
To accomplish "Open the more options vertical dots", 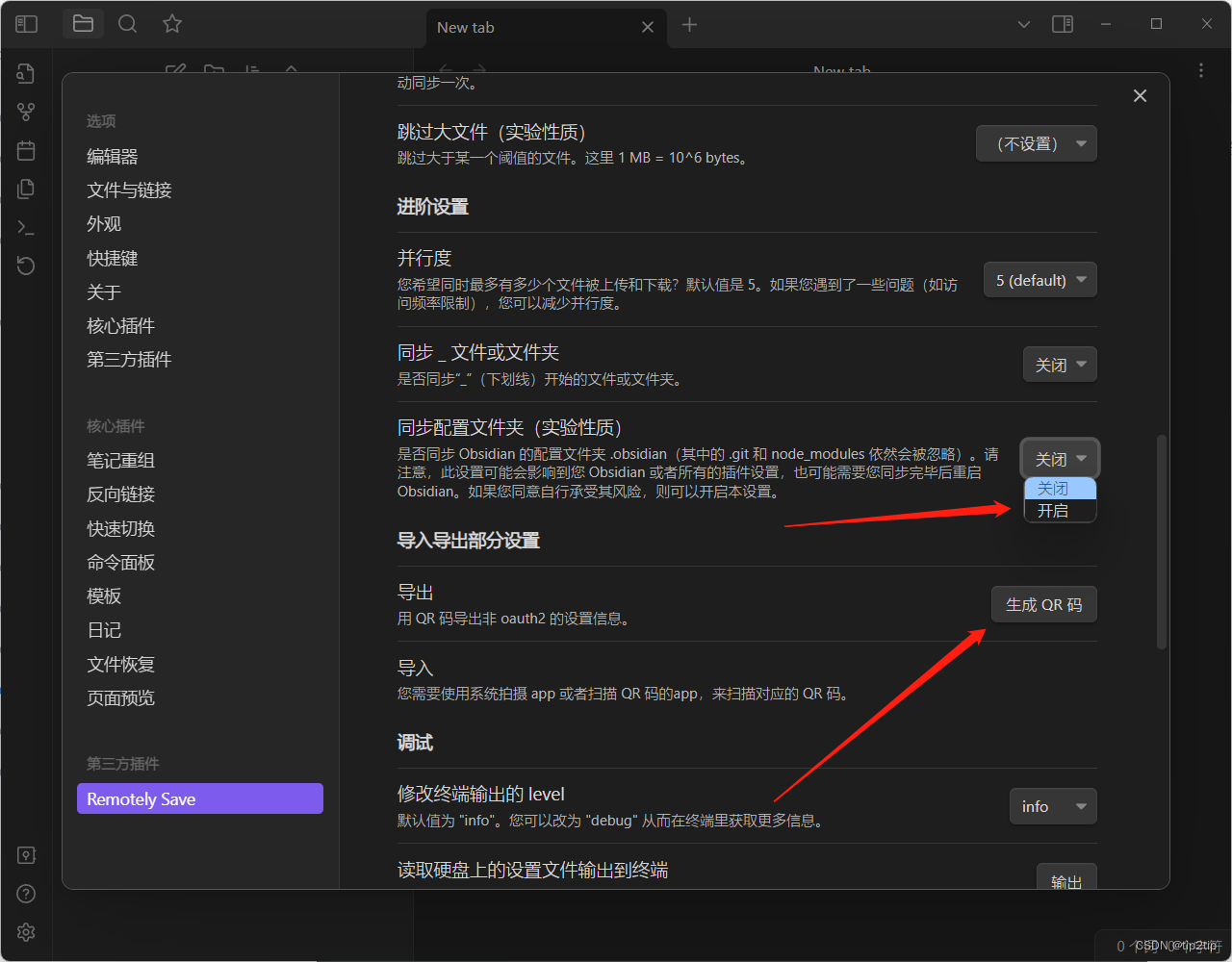I will click(x=1200, y=70).
